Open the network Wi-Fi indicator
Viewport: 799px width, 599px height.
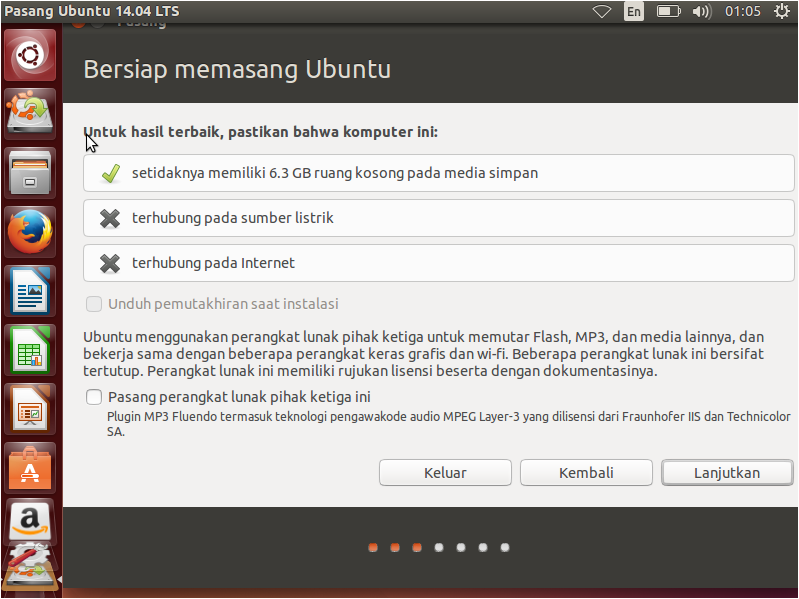602,11
